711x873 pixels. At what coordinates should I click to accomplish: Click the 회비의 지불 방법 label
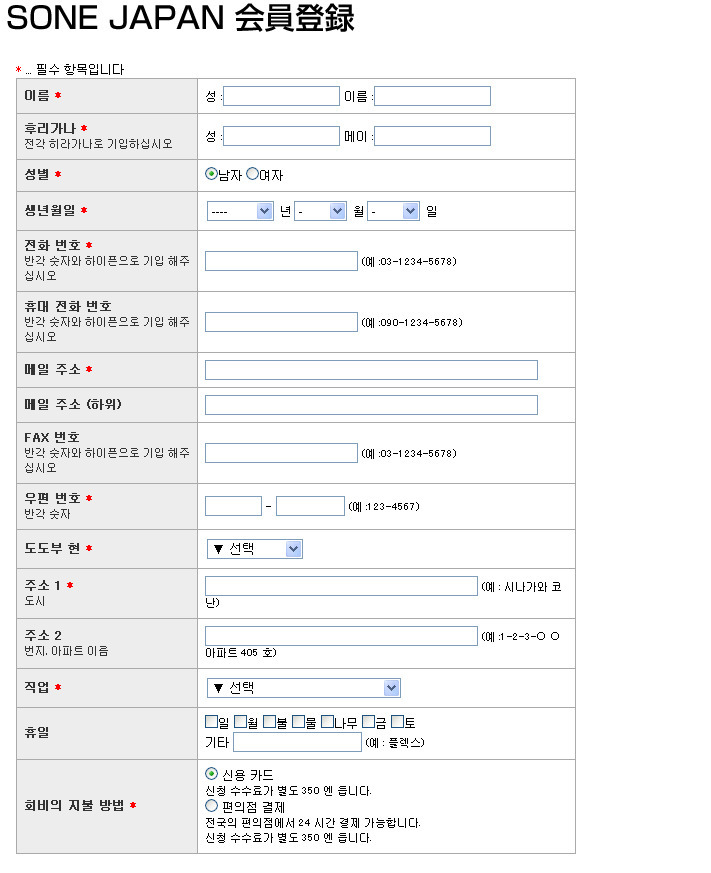tap(74, 806)
